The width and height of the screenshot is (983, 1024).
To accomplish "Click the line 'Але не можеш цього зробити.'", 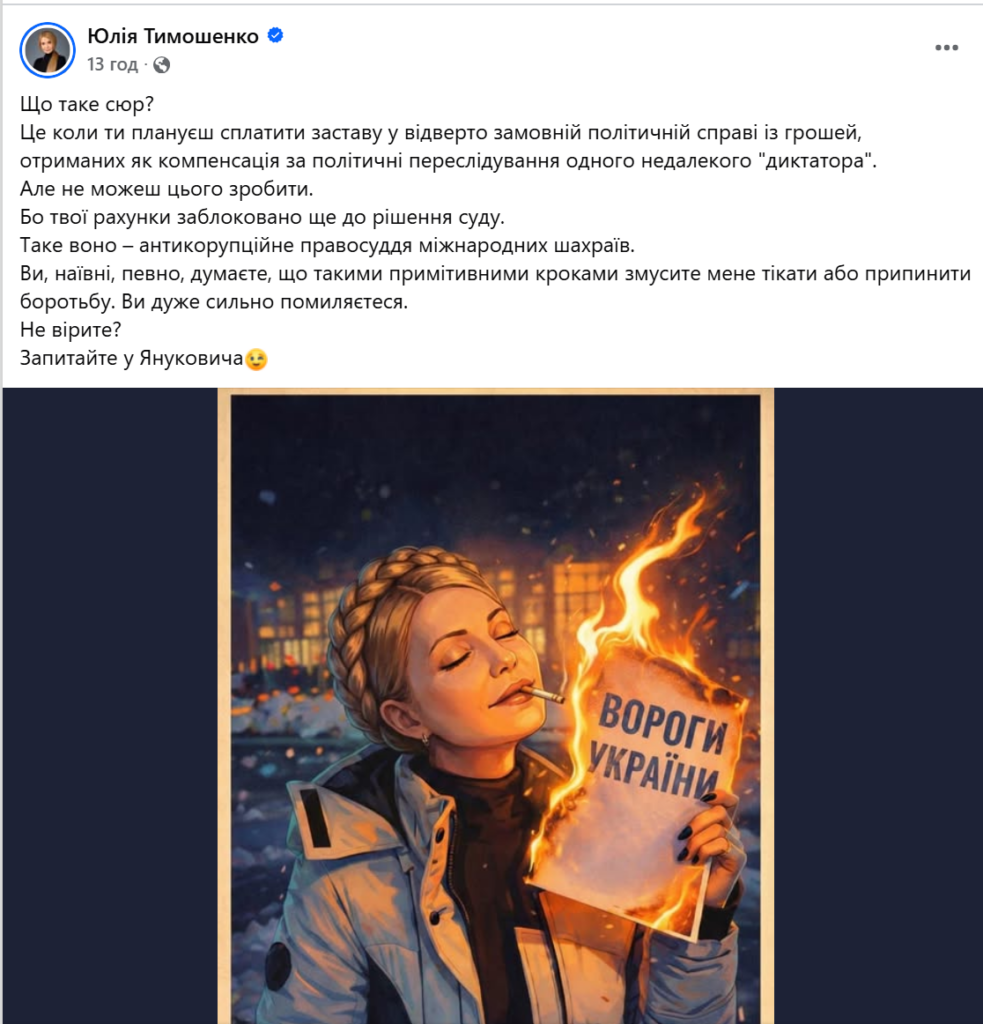I will [x=167, y=189].
